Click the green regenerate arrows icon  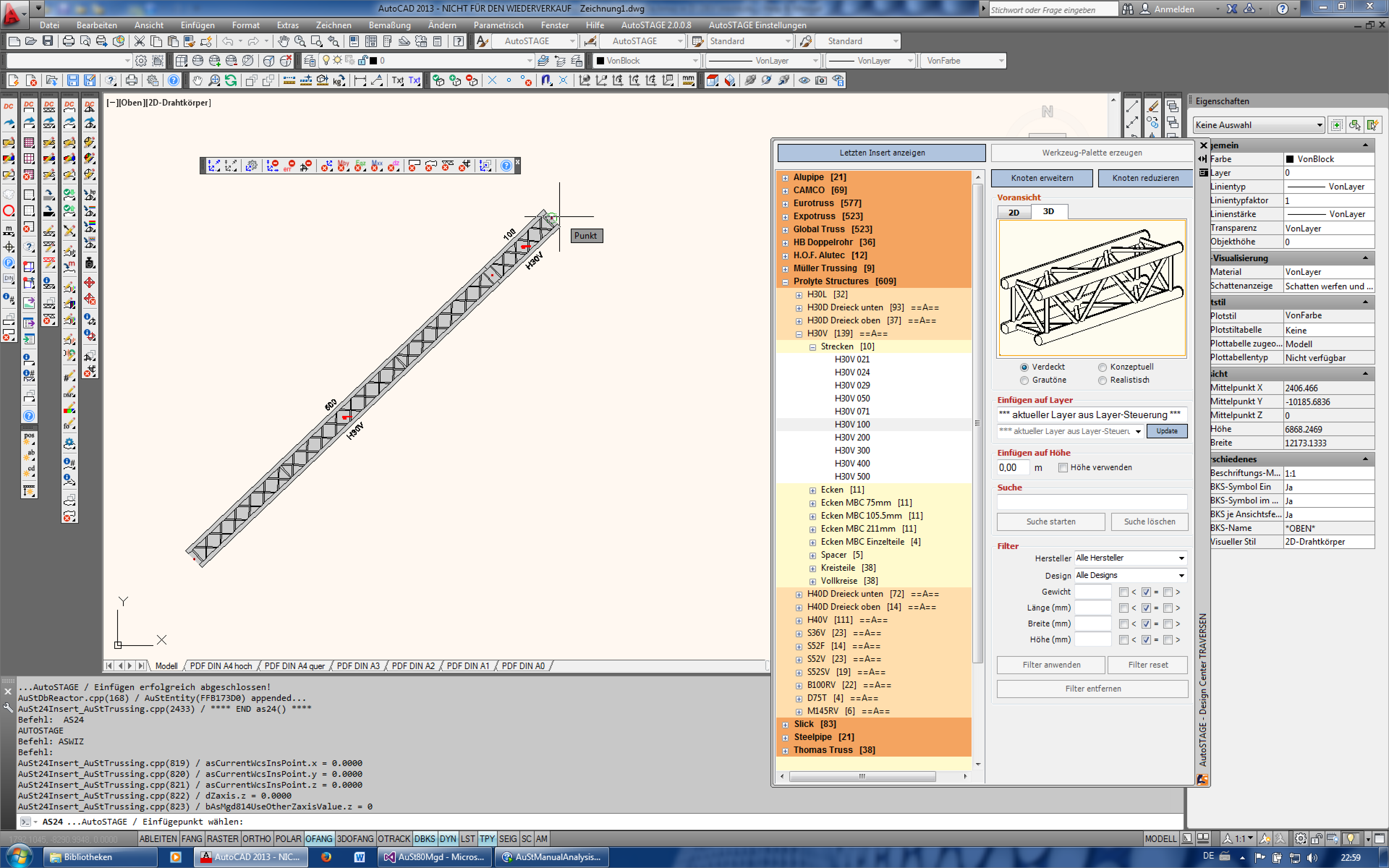[x=231, y=80]
